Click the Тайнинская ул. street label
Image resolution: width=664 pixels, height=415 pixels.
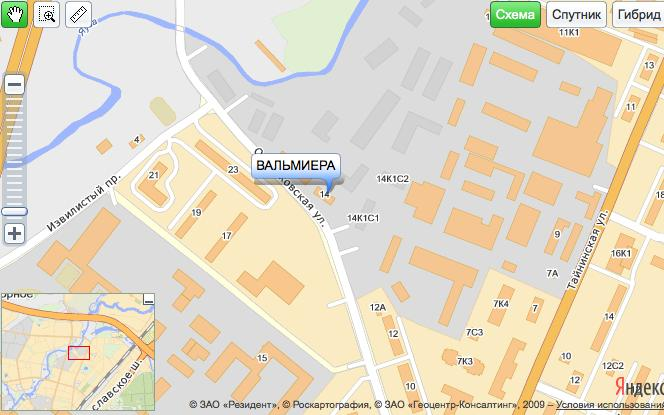588,250
